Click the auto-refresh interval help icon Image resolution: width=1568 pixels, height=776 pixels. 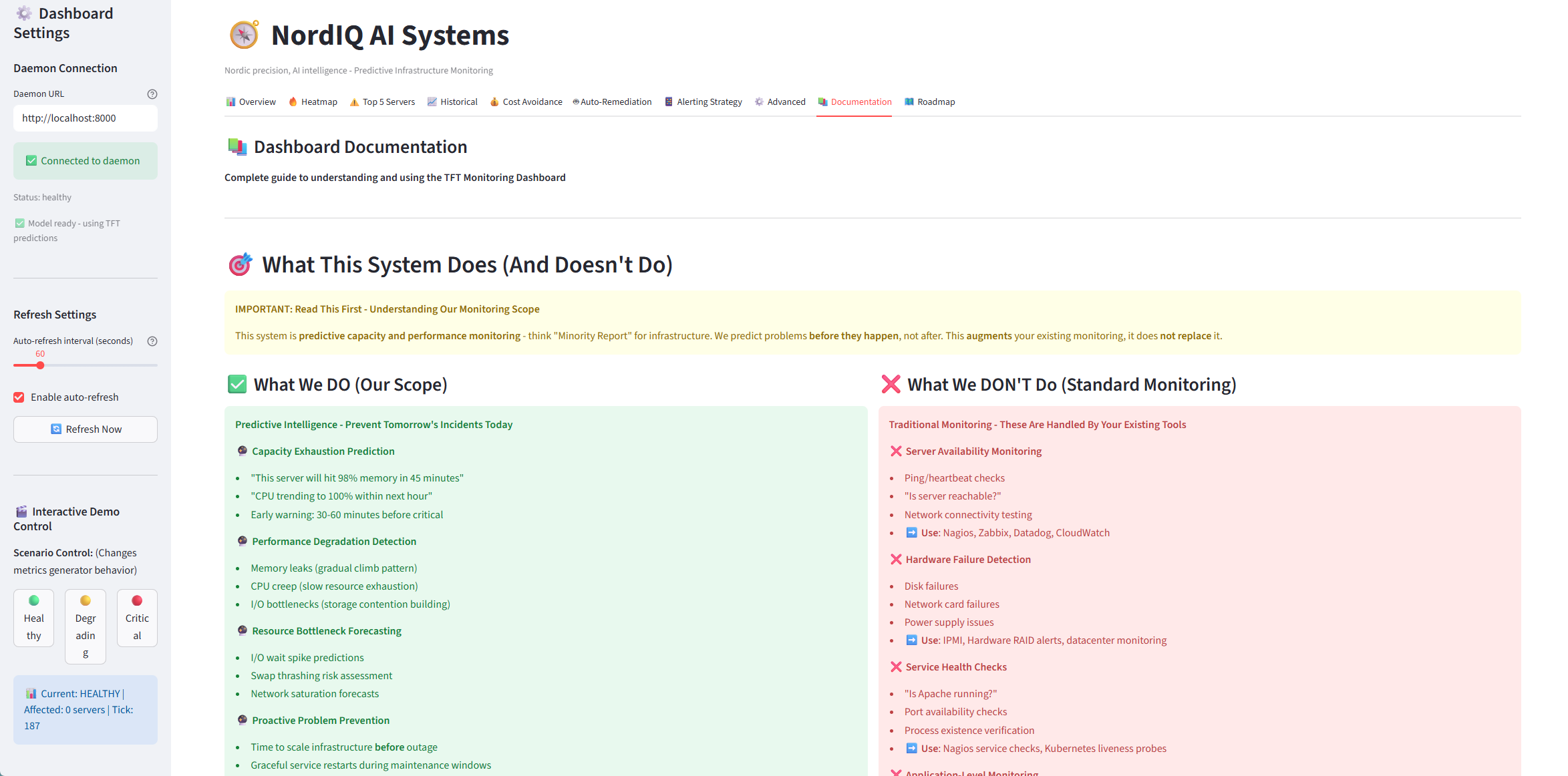(152, 341)
